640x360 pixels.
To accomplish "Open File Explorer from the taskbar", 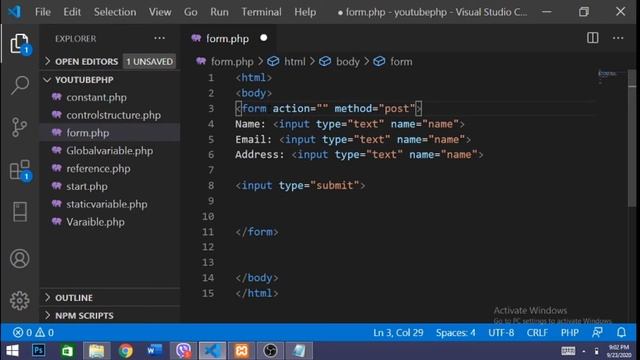I will pos(97,351).
